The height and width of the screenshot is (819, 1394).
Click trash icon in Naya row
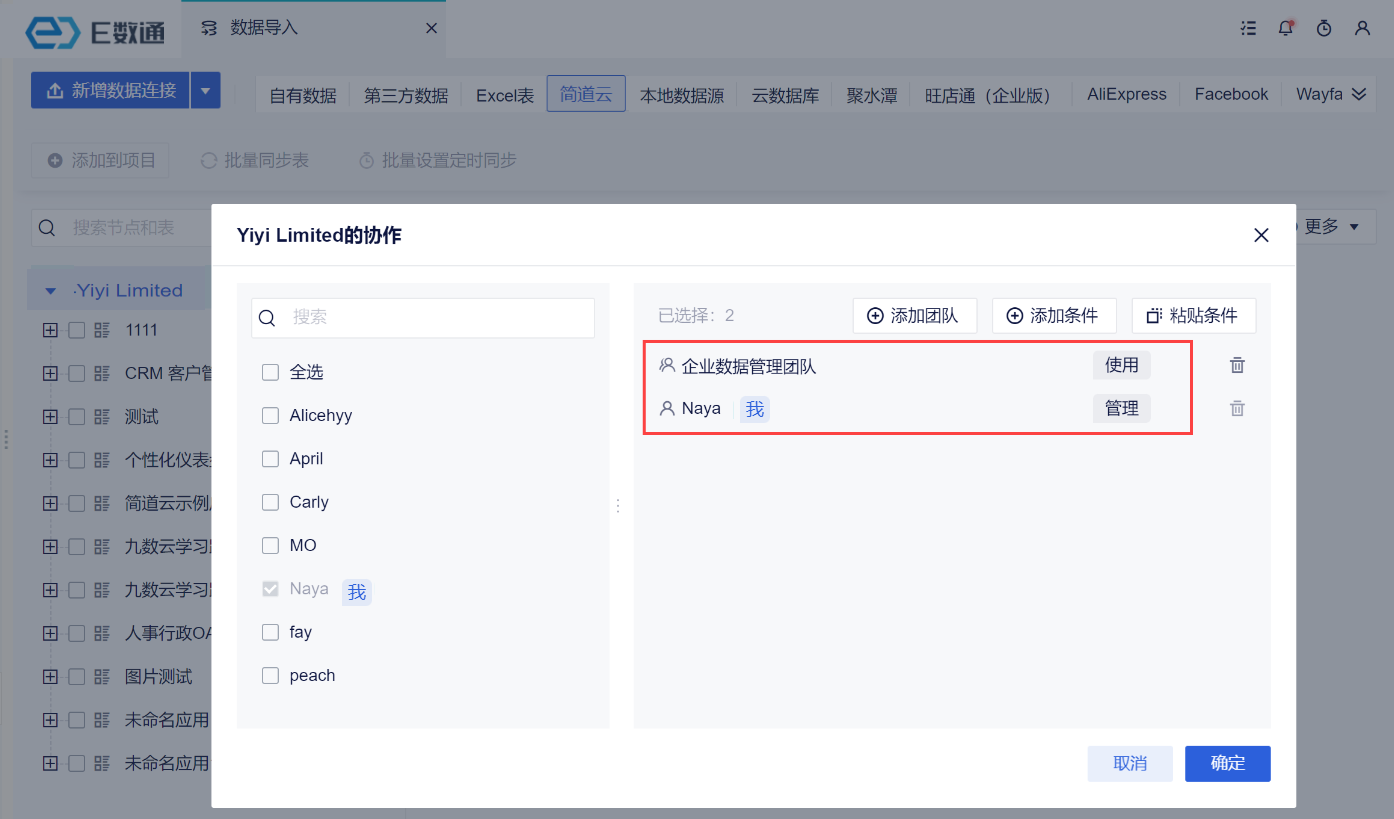click(1237, 408)
